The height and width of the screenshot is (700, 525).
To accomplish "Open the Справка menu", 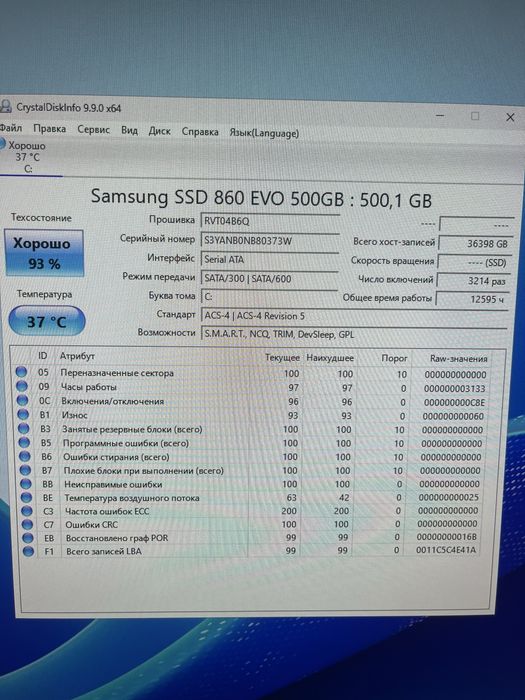I will pos(200,132).
